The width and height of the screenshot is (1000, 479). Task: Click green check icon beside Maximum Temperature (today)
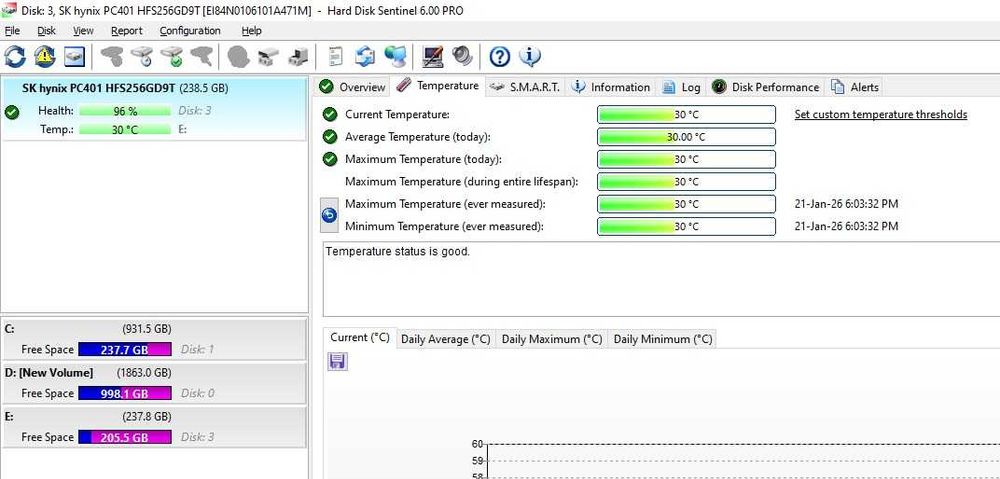330,159
